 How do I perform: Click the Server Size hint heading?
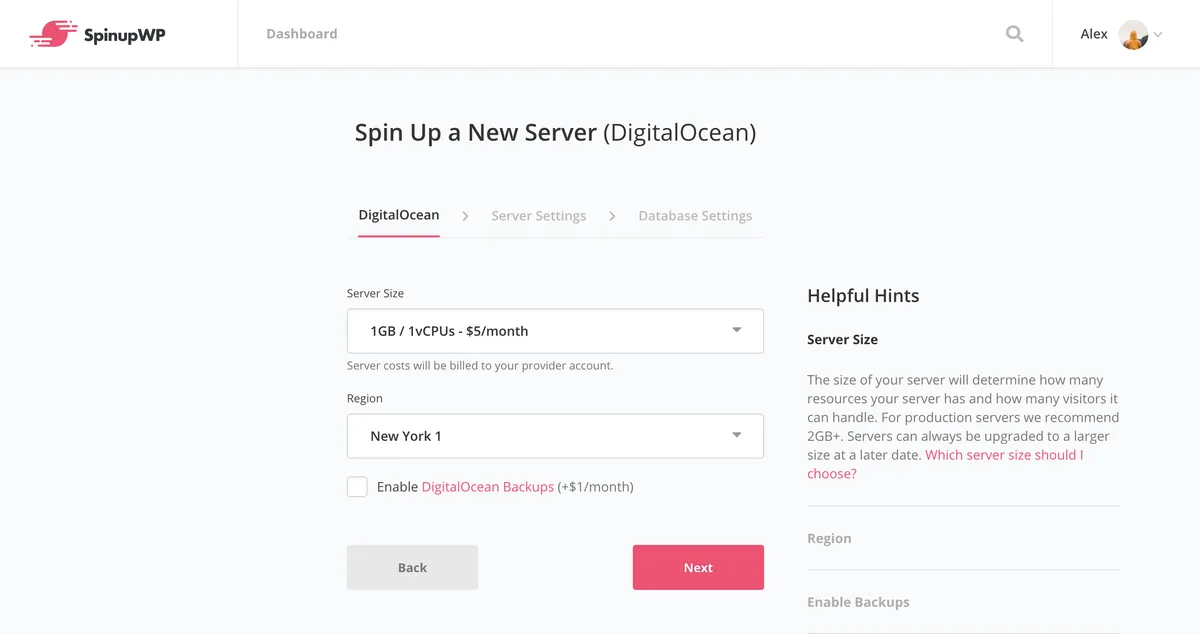pyautogui.click(x=842, y=340)
